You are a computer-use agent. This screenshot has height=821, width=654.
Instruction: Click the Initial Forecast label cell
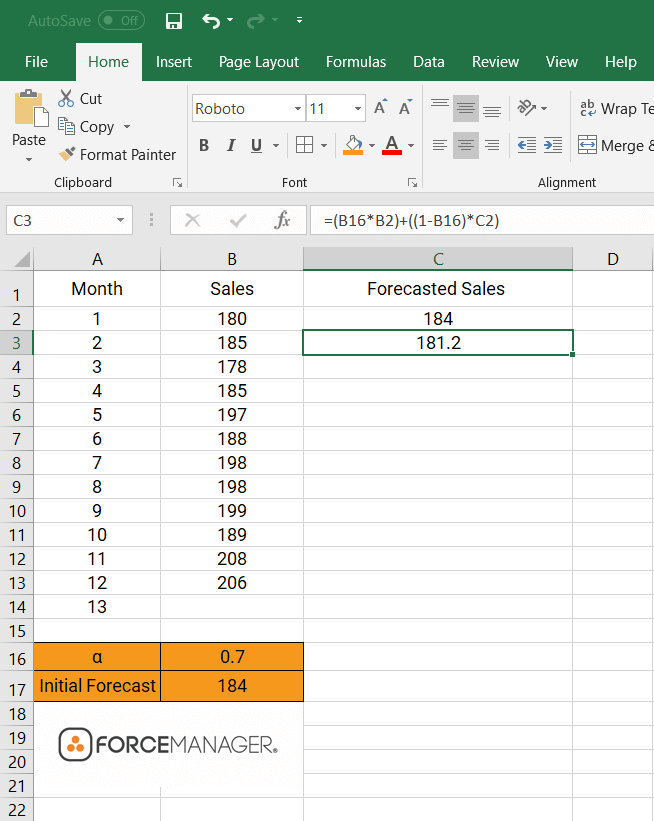(x=97, y=686)
